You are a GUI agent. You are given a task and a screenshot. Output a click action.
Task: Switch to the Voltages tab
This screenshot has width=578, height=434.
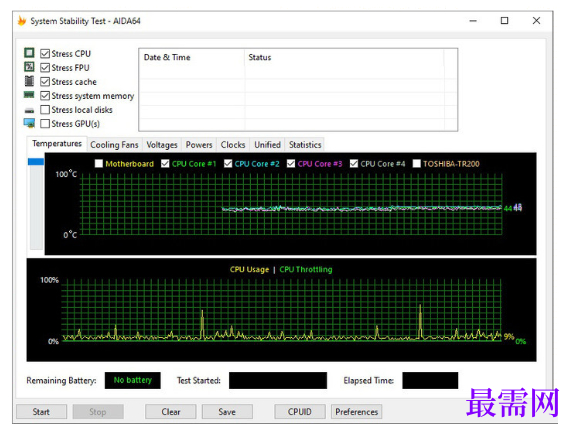[x=162, y=145]
